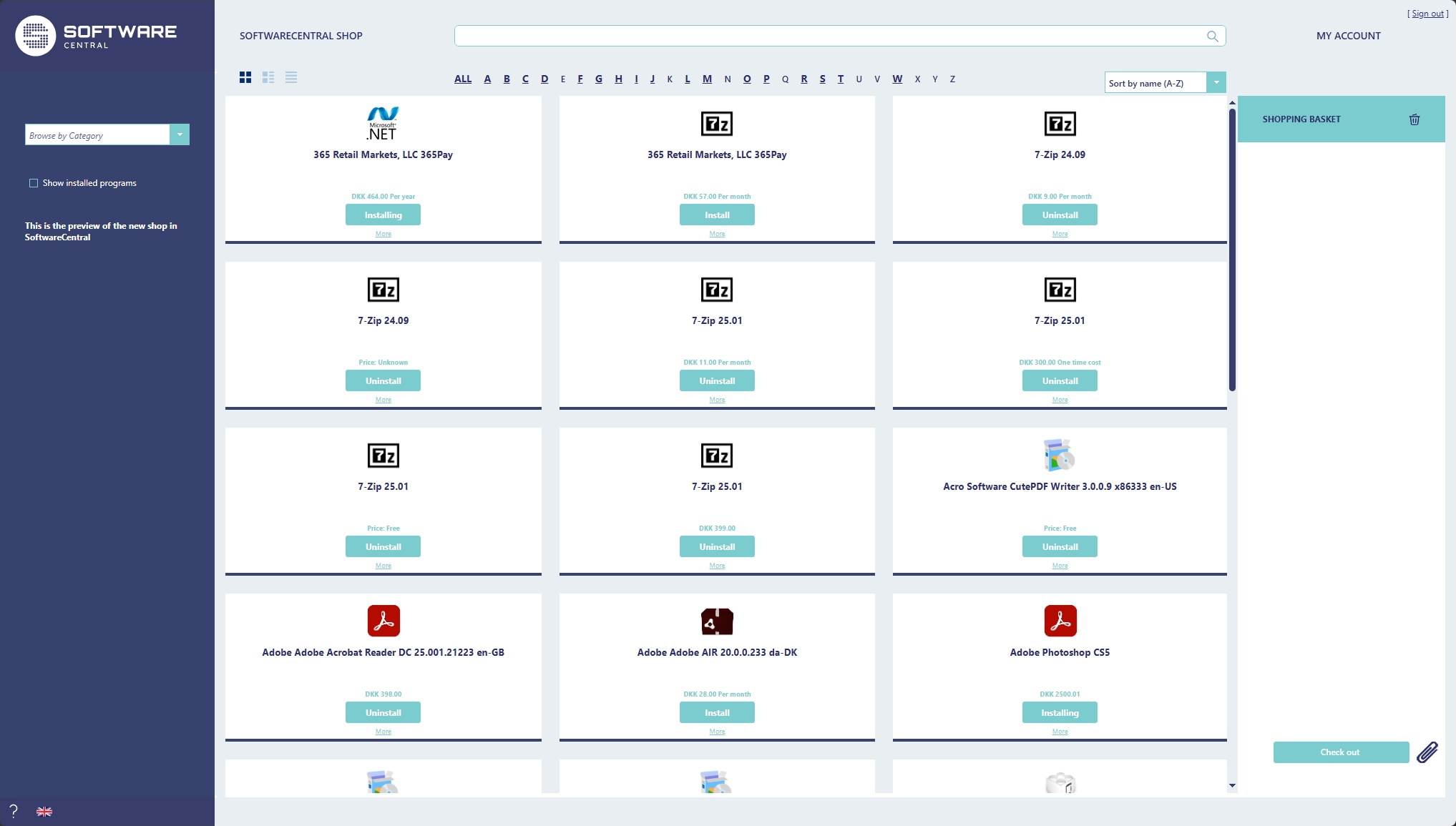Image resolution: width=1456 pixels, height=826 pixels.
Task: Open MY ACCOUNT page
Action: [x=1348, y=36]
